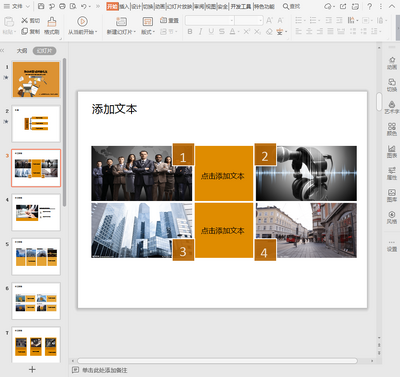
Task: Open the 特色功能 ribbon tab
Action: coord(264,6)
